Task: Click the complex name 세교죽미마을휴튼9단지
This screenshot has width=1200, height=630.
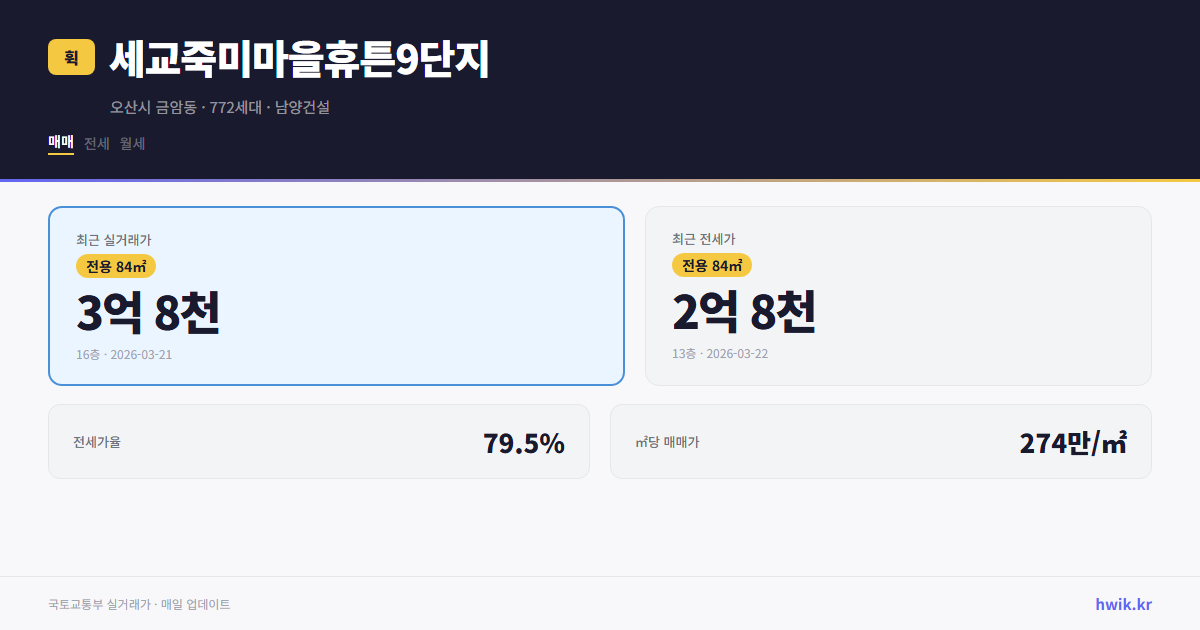Action: [x=297, y=59]
